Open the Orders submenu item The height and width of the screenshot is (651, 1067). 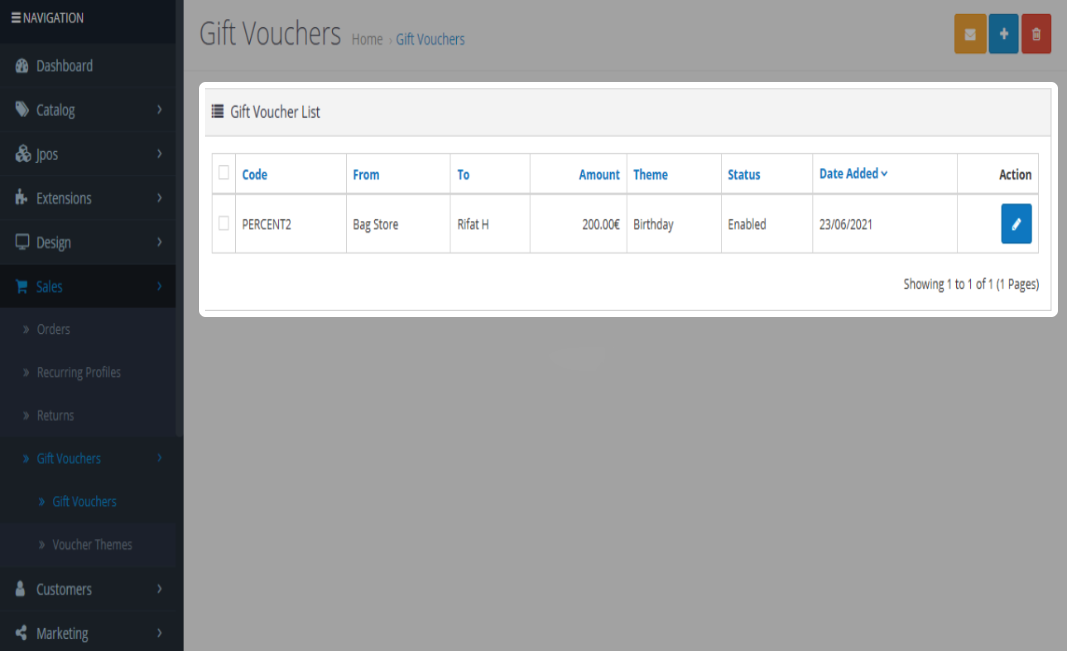[53, 329]
